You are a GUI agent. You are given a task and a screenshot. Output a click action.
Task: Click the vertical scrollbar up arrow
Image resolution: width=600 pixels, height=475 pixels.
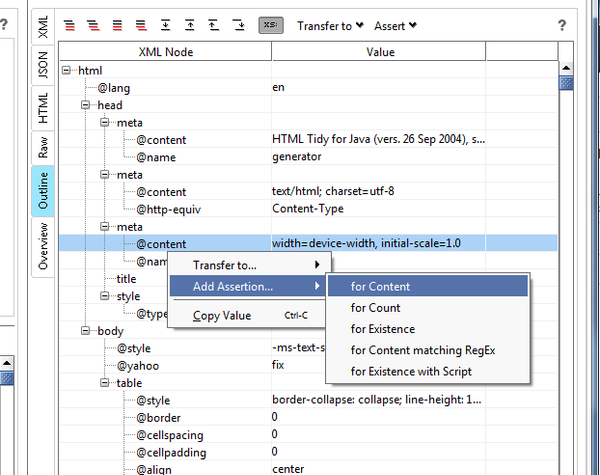[x=566, y=68]
